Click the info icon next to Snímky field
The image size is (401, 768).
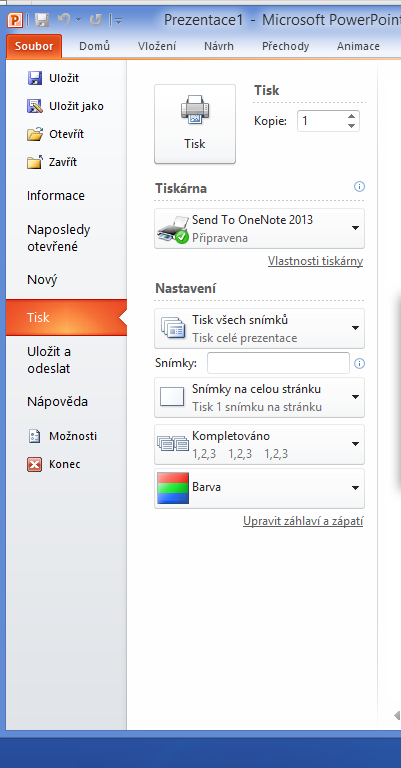click(x=359, y=363)
